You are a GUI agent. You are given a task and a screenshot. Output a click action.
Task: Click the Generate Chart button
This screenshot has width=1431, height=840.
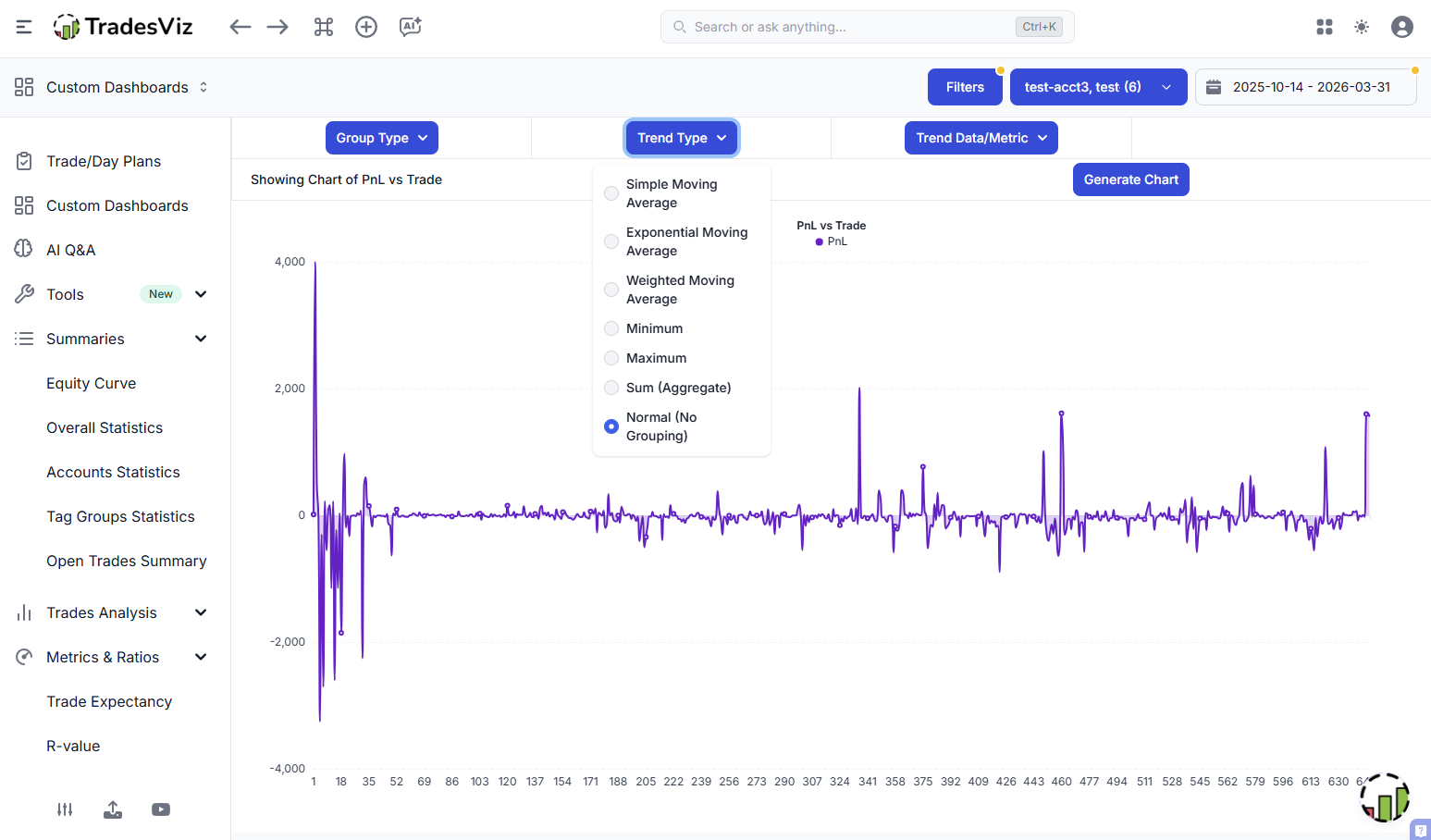pyautogui.click(x=1130, y=179)
